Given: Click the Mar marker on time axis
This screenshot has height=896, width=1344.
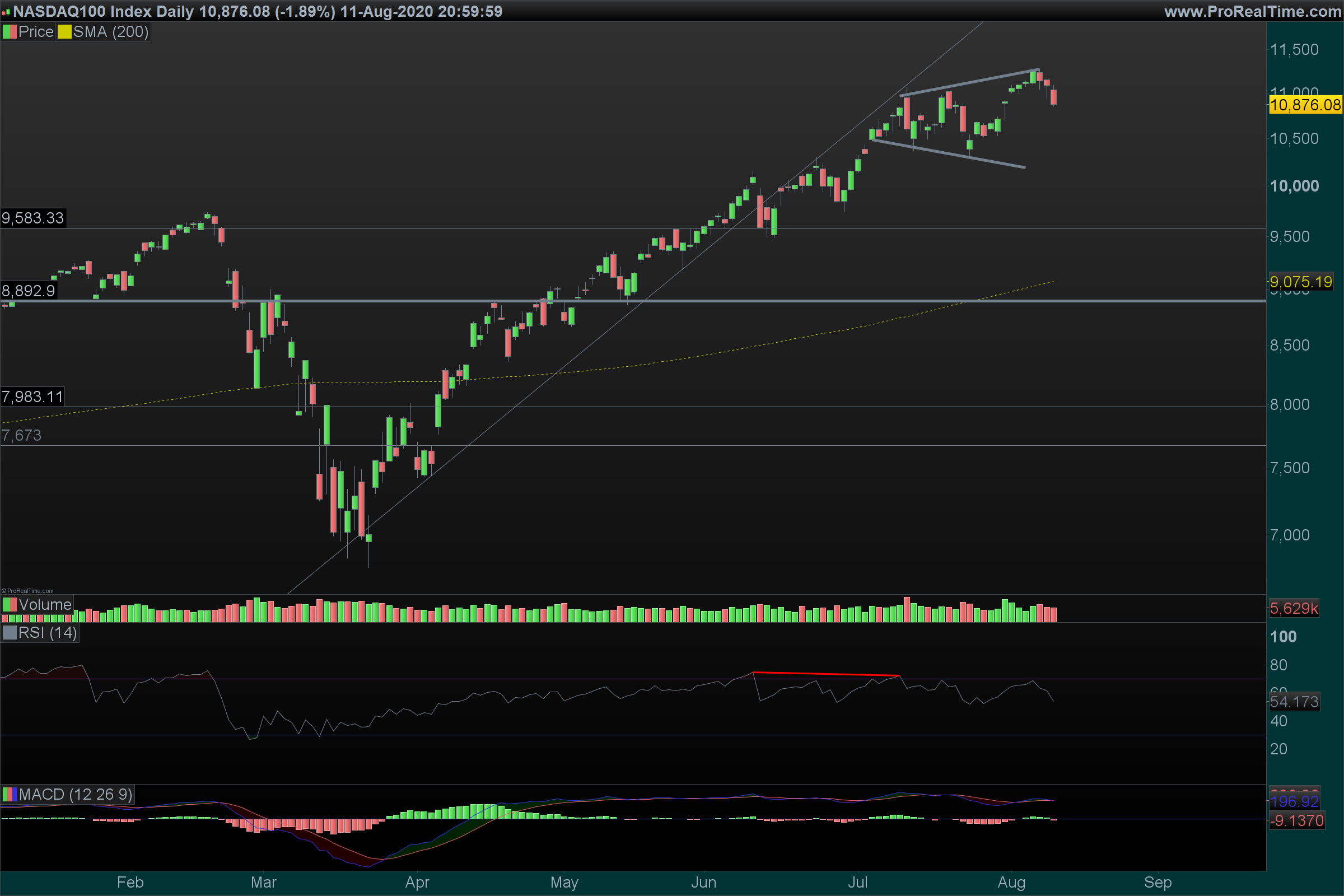Looking at the screenshot, I should [x=263, y=883].
